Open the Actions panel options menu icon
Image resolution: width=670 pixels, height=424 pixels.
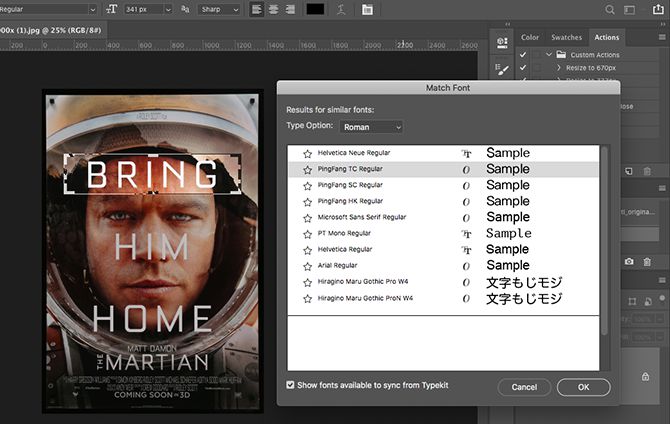(x=661, y=37)
